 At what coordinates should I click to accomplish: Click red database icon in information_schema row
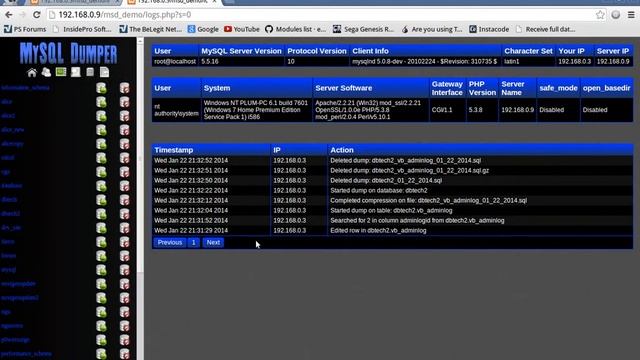click(x=124, y=88)
